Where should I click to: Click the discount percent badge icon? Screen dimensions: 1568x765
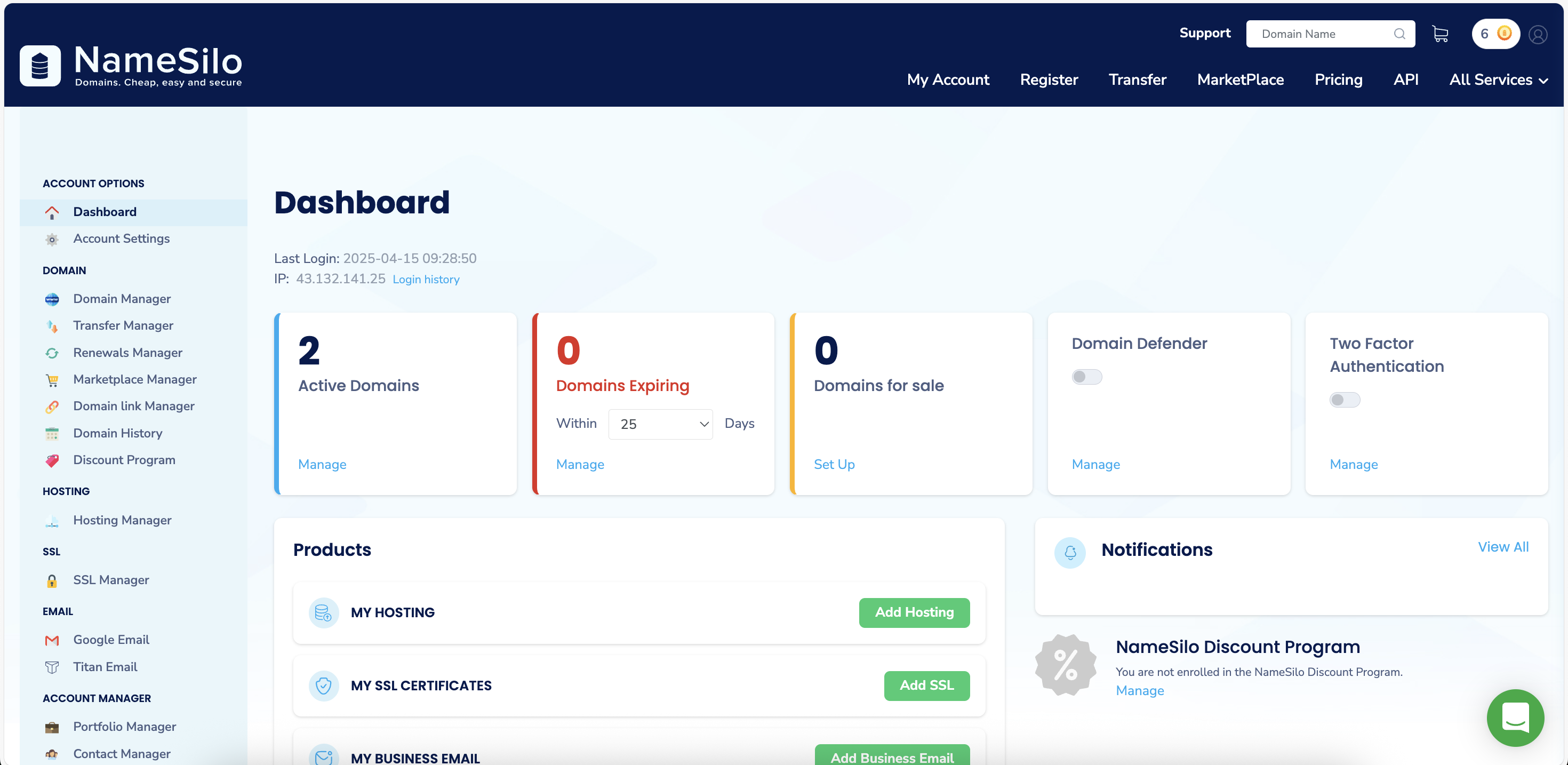pyautogui.click(x=1065, y=665)
